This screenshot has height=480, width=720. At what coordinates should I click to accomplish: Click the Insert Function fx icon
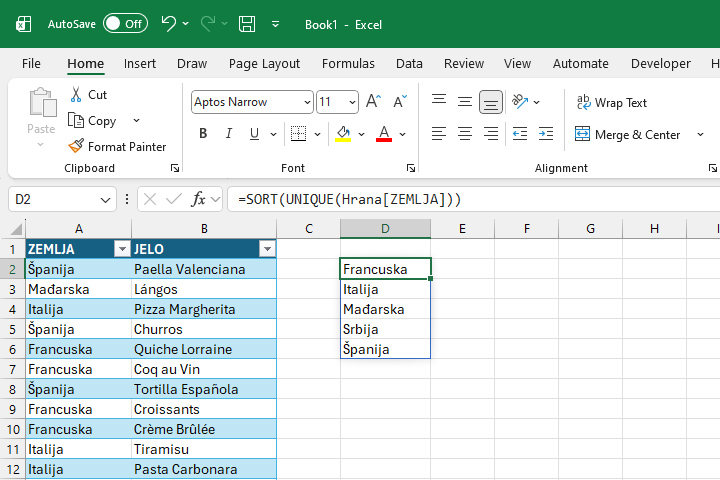pyautogui.click(x=199, y=199)
